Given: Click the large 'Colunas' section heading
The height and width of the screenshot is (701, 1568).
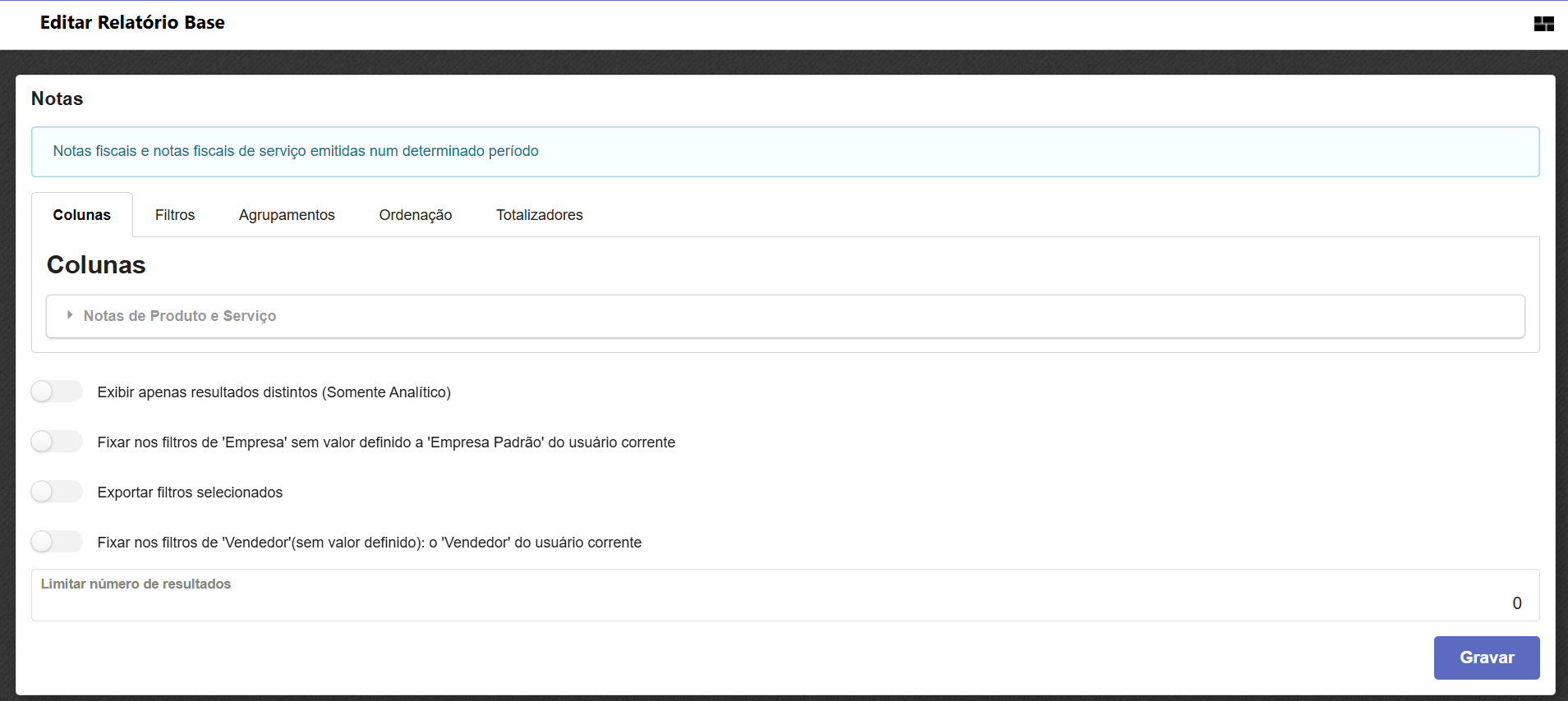Looking at the screenshot, I should click(x=96, y=265).
